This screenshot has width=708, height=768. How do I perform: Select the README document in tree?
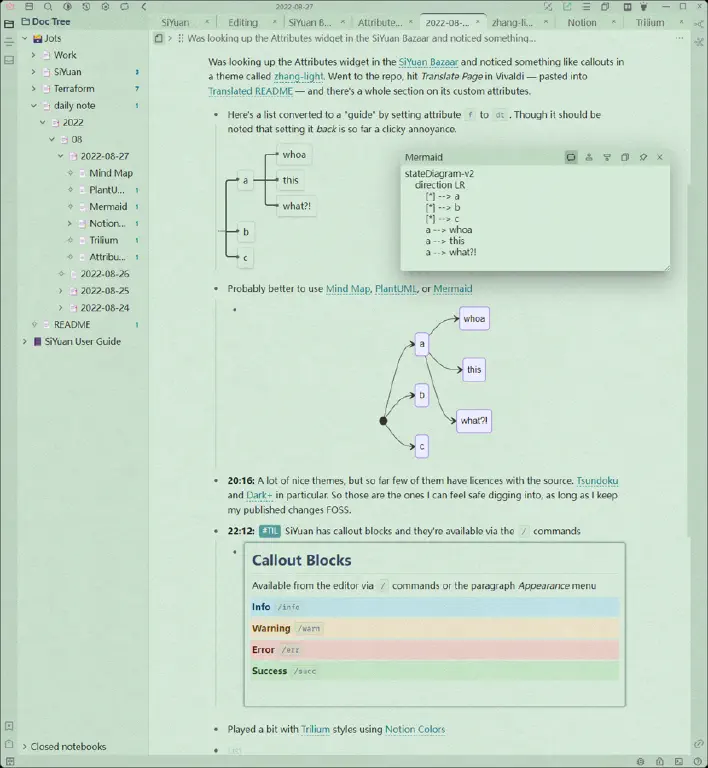tap(72, 325)
